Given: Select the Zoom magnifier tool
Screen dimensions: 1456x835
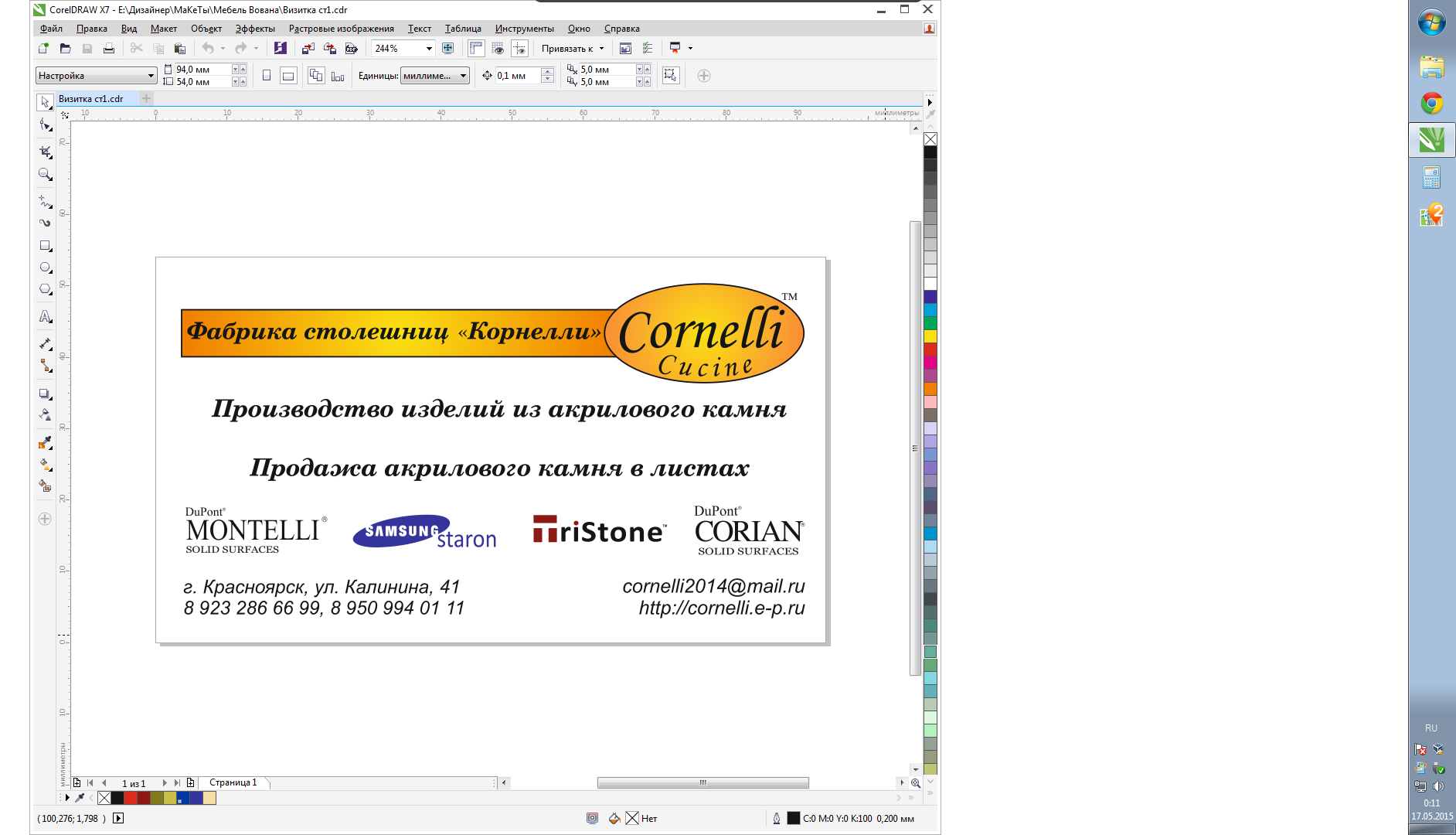Looking at the screenshot, I should pos(45,175).
